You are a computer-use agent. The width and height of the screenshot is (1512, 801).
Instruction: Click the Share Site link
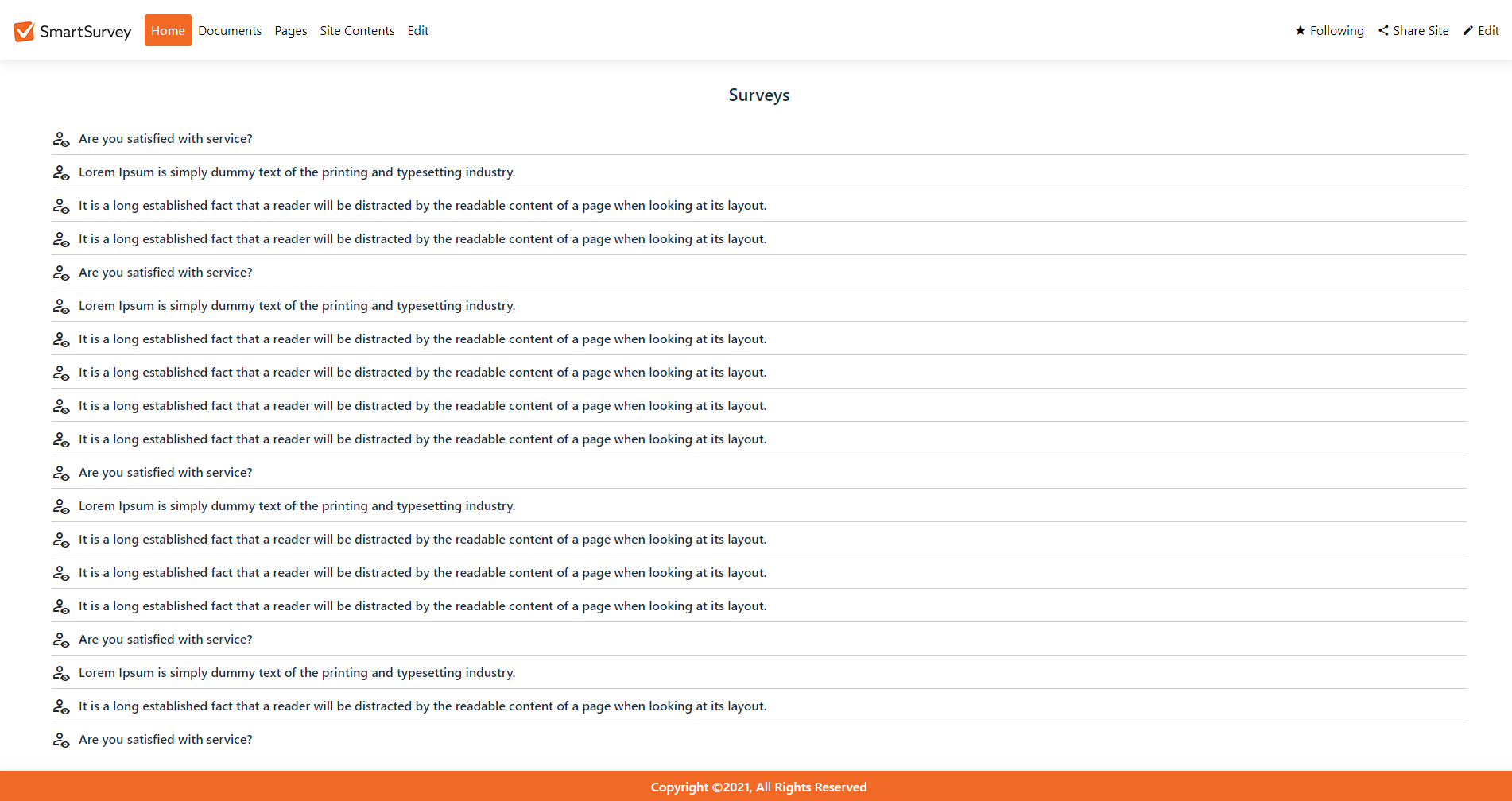tap(1421, 30)
